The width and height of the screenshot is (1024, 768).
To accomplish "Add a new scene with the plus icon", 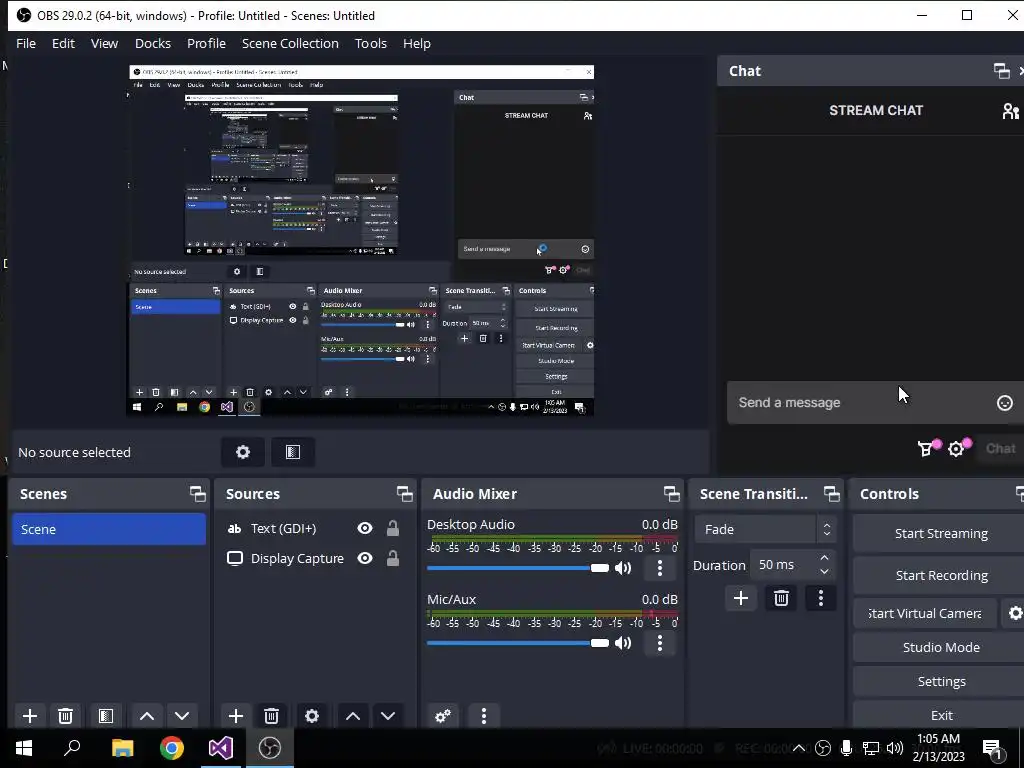I will click(x=29, y=716).
